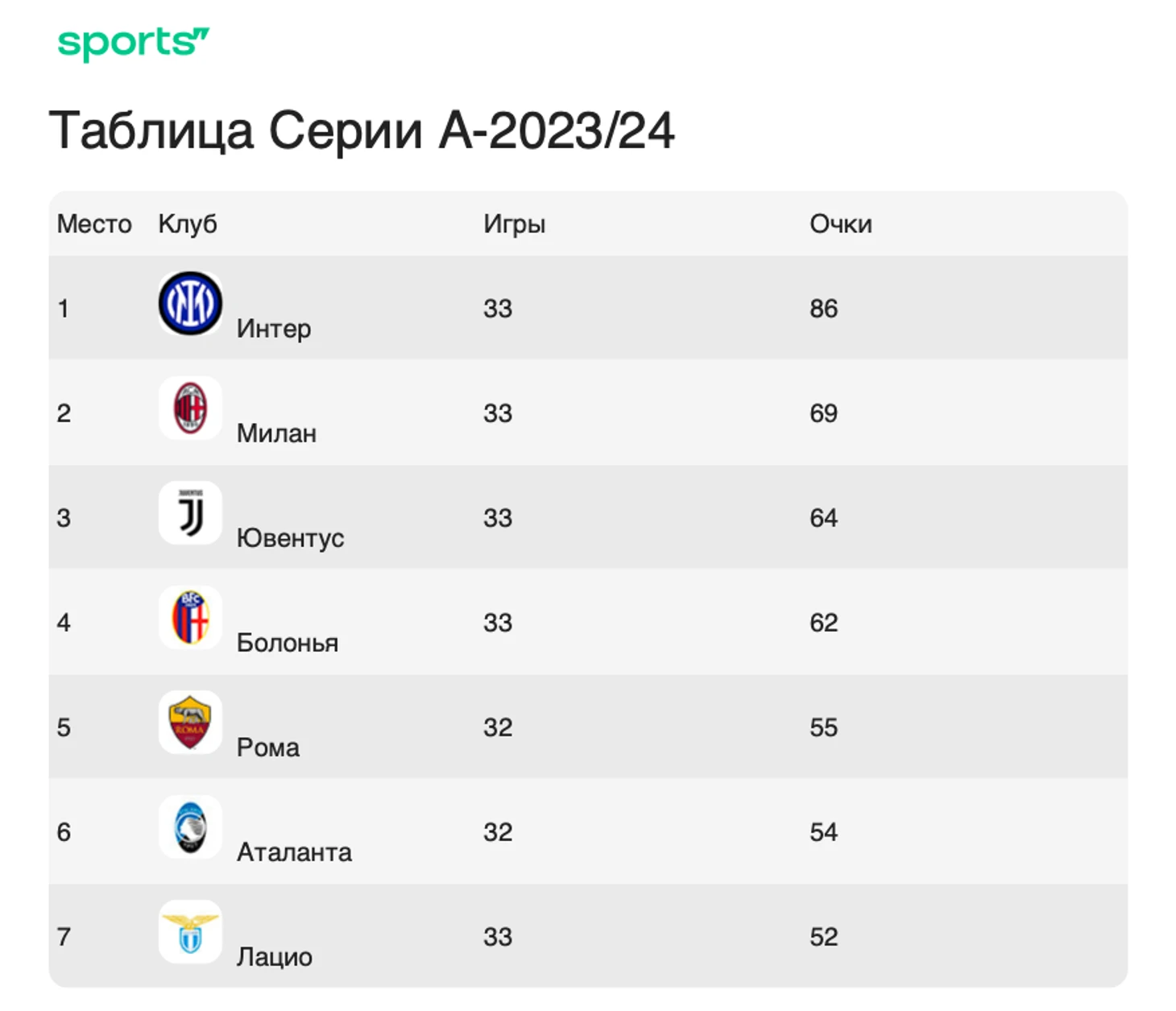Select the Клуб column header
The width and height of the screenshot is (1176, 1011).
point(188,224)
